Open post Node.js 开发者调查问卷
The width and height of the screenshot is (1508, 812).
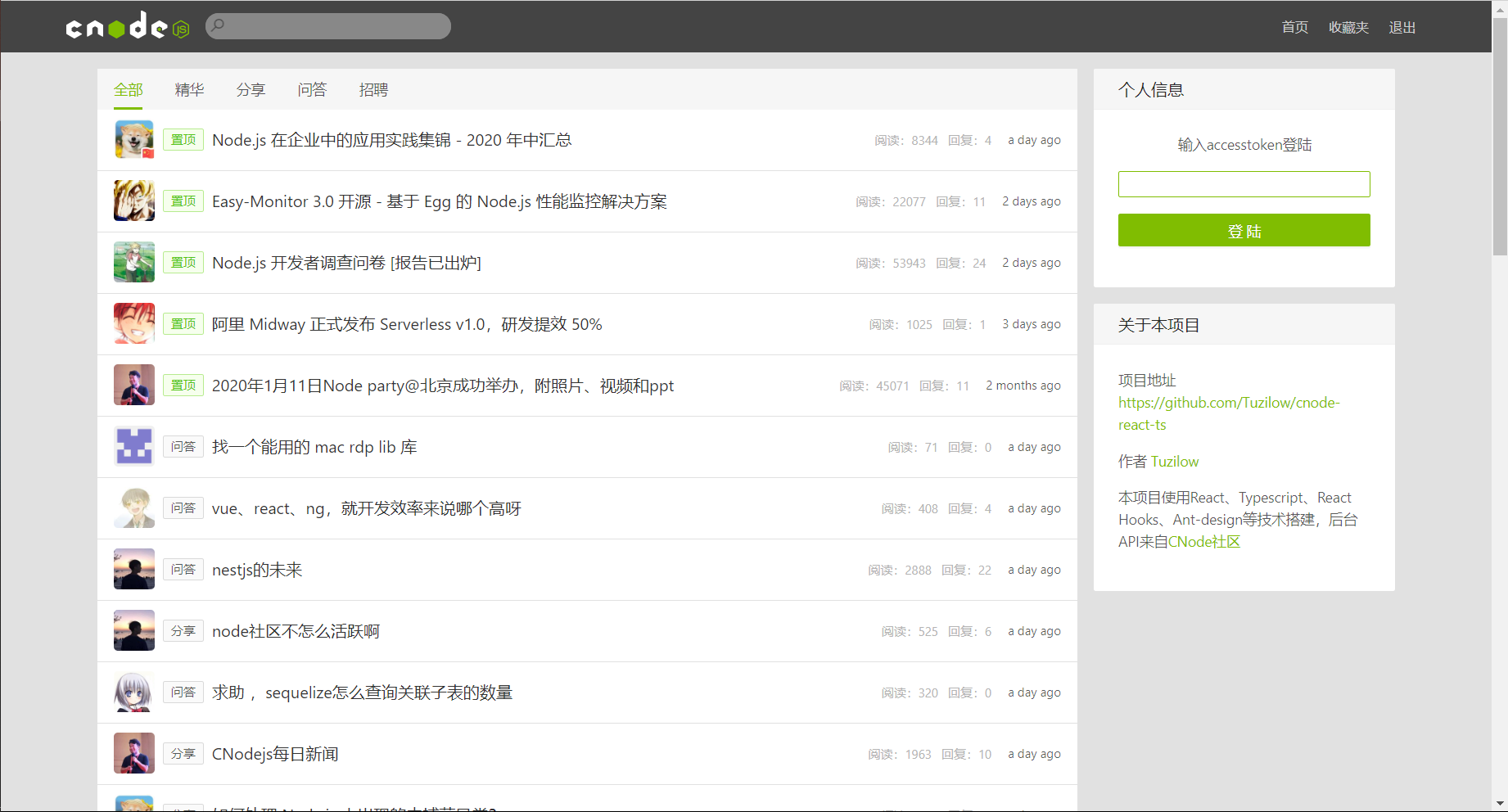pos(346,263)
